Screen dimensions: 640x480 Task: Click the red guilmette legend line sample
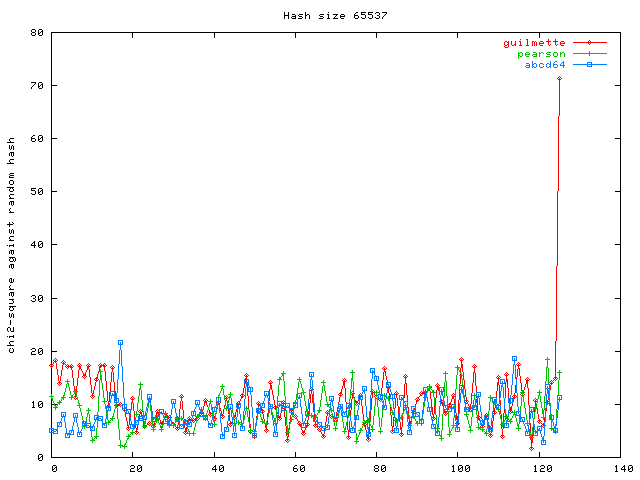point(590,43)
